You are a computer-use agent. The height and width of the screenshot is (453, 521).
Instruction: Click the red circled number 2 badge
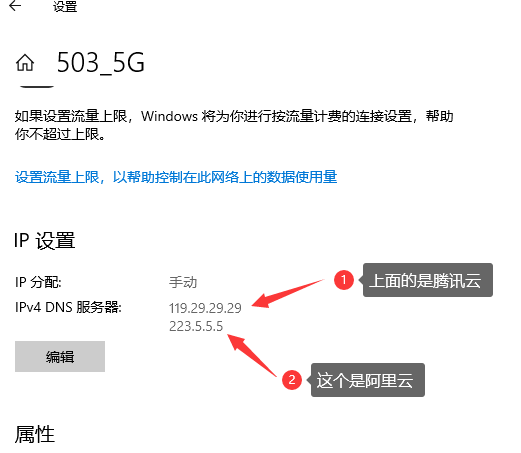coord(292,380)
